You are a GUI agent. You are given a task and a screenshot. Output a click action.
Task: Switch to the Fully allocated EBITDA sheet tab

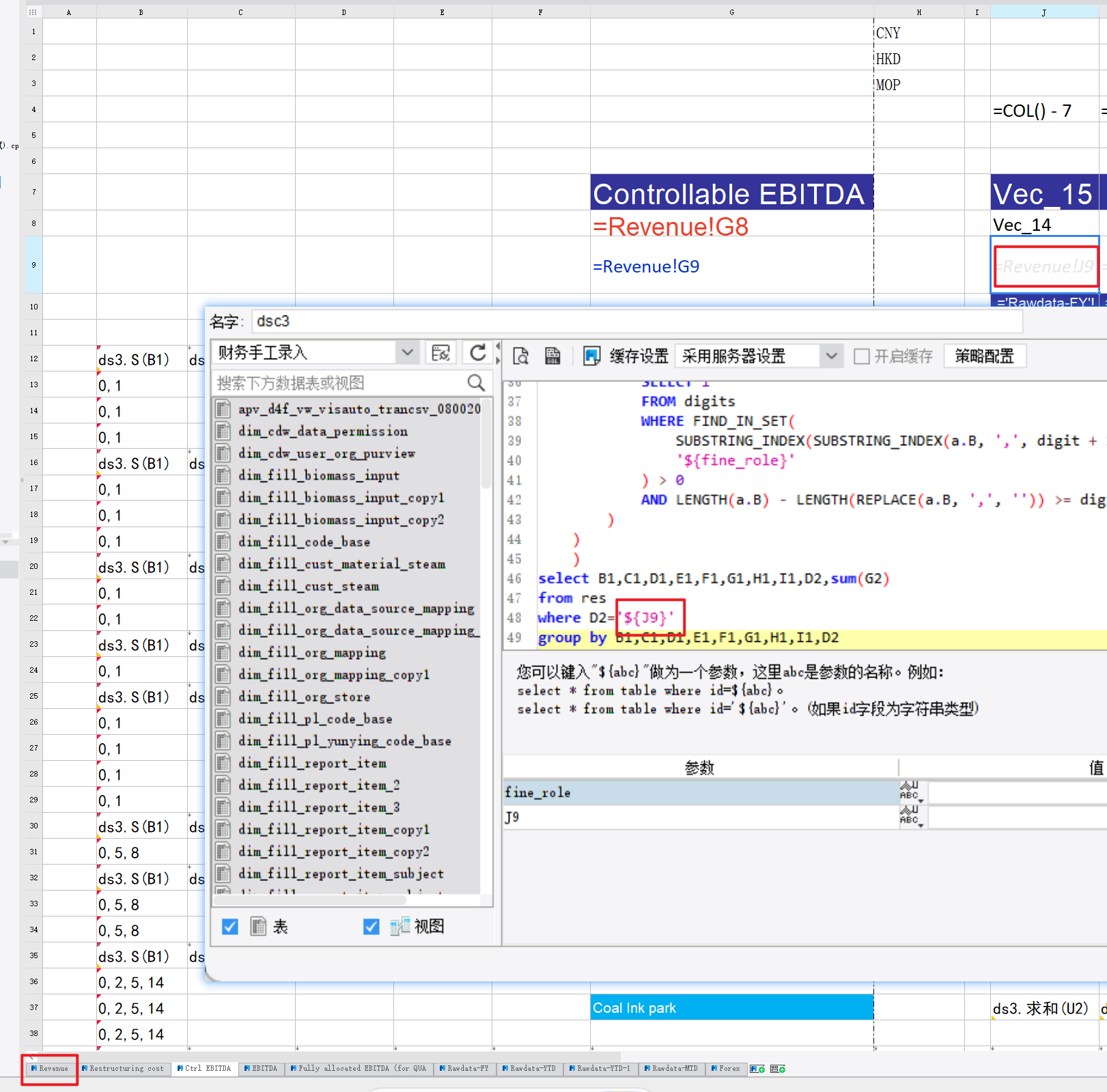coord(359,1069)
